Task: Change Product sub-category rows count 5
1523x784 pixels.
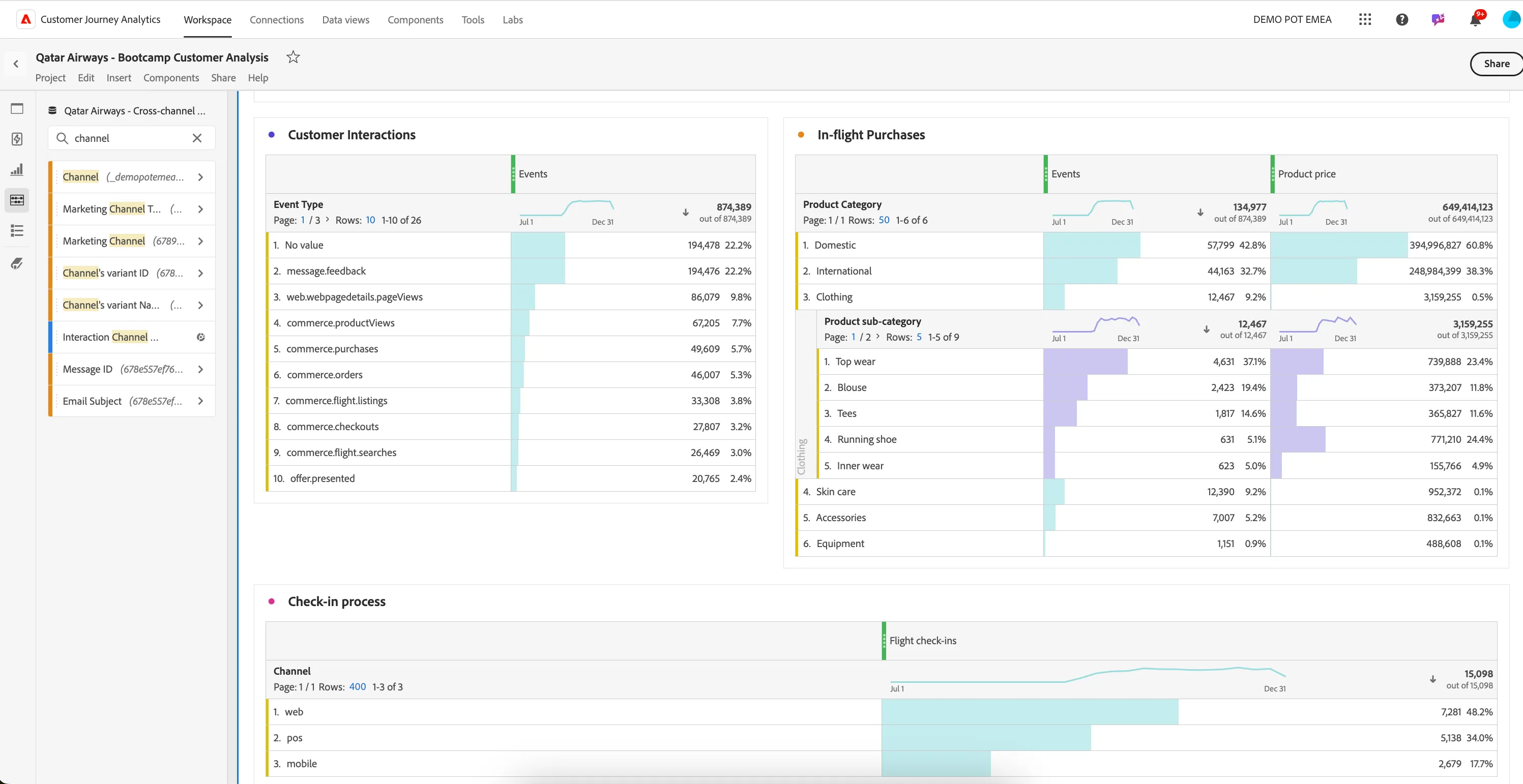Action: click(x=919, y=337)
